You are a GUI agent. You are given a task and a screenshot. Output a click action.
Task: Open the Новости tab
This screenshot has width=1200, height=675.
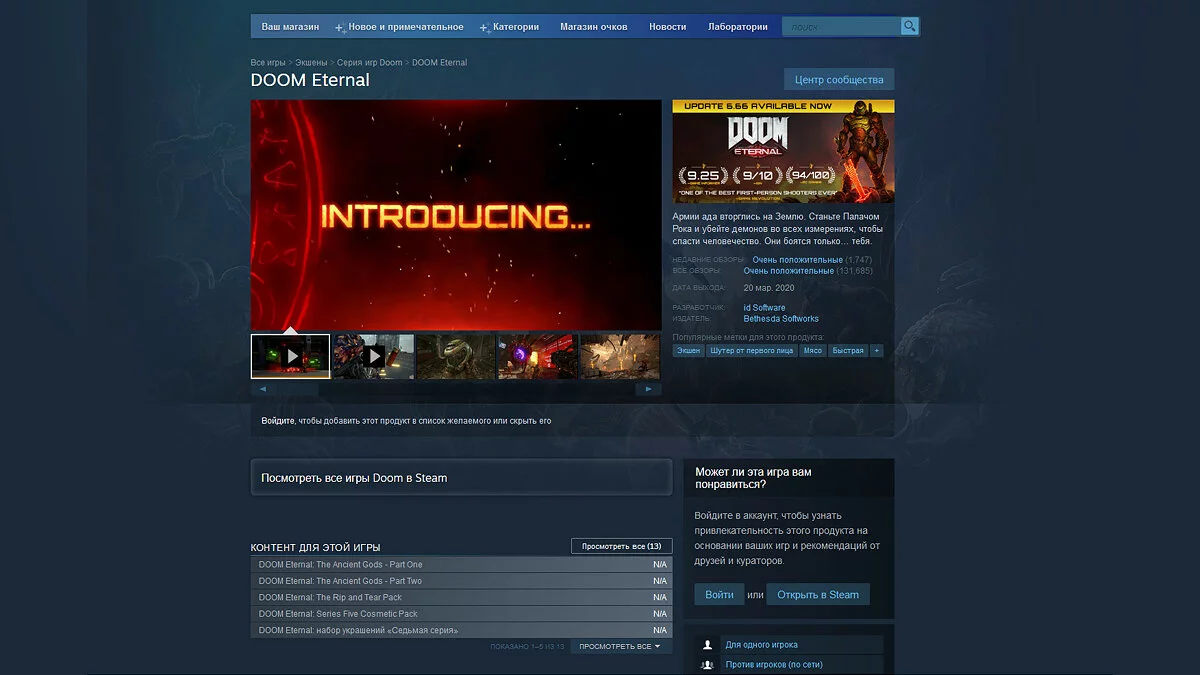667,27
